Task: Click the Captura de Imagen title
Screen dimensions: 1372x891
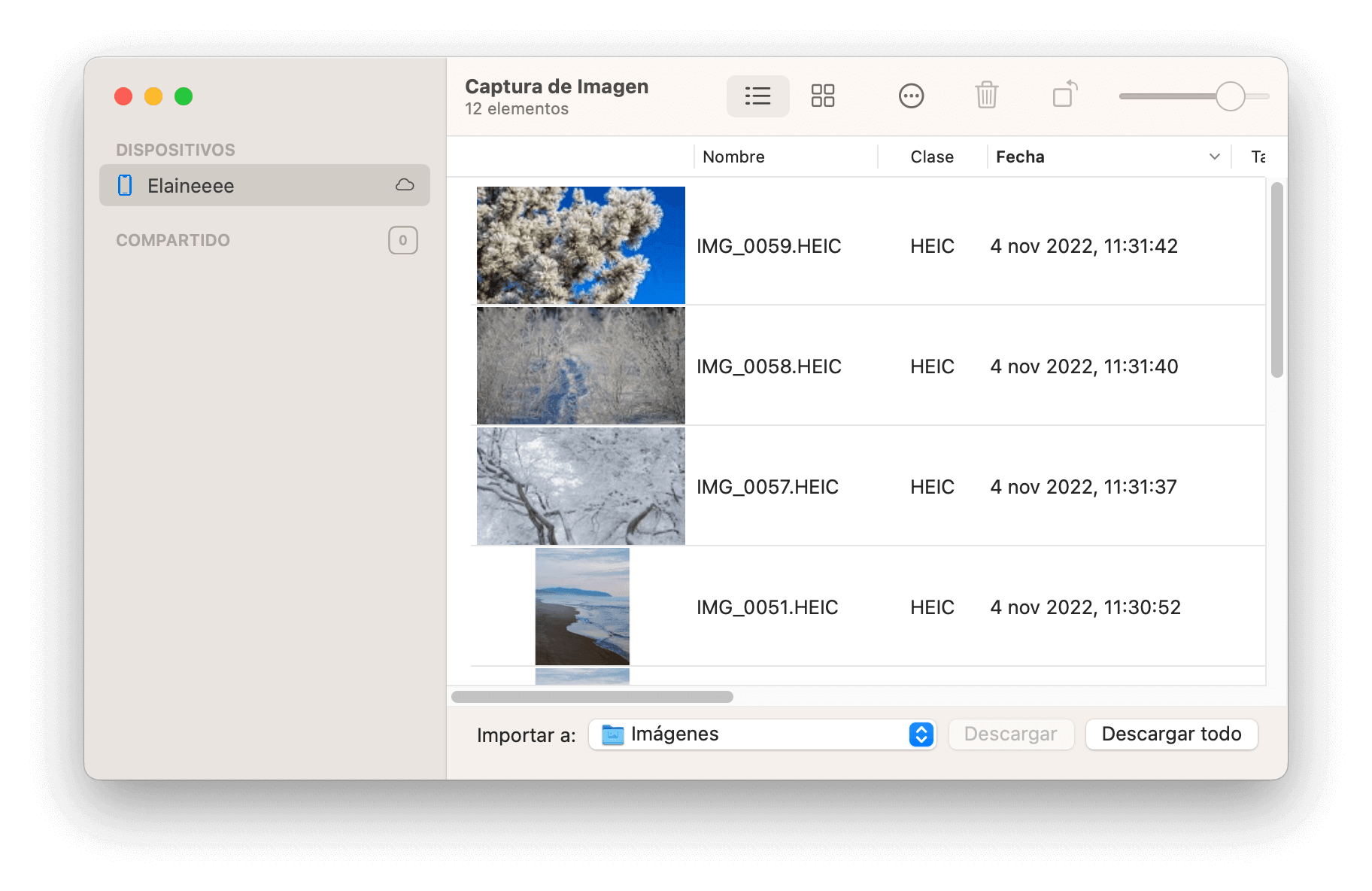Action: pos(557,87)
